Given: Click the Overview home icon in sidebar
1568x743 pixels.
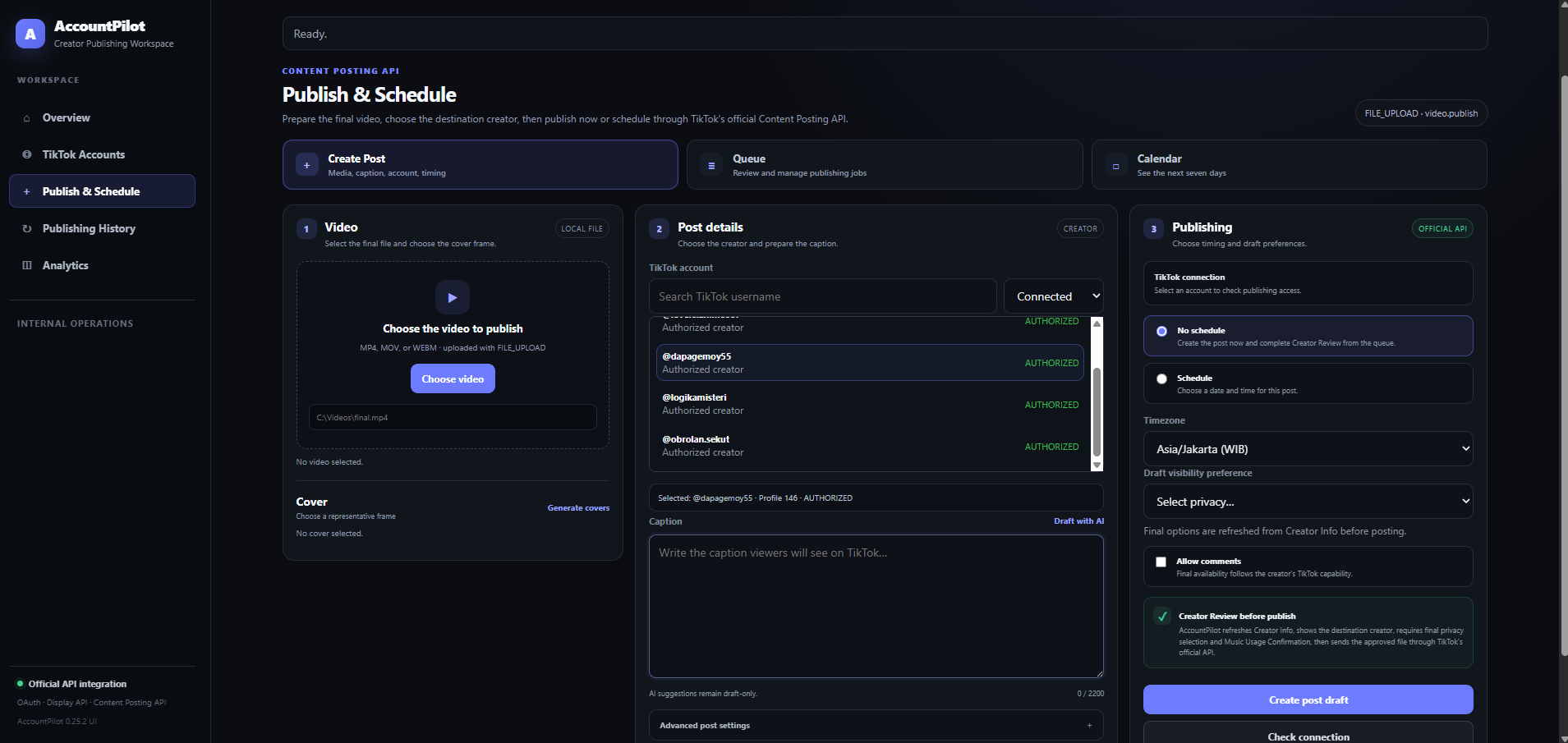Looking at the screenshot, I should pos(26,118).
